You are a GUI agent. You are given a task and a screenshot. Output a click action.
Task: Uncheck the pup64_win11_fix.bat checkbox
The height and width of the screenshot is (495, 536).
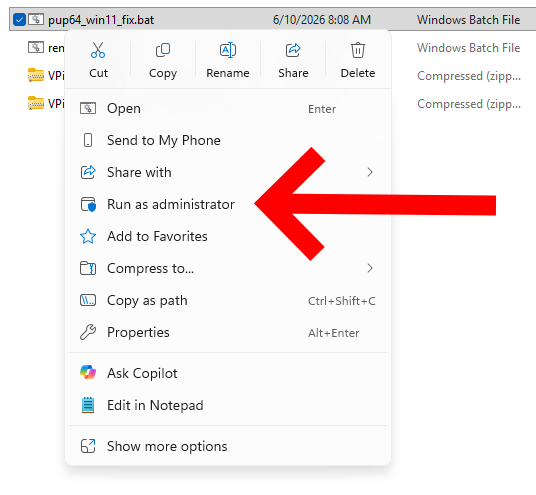[19, 19]
